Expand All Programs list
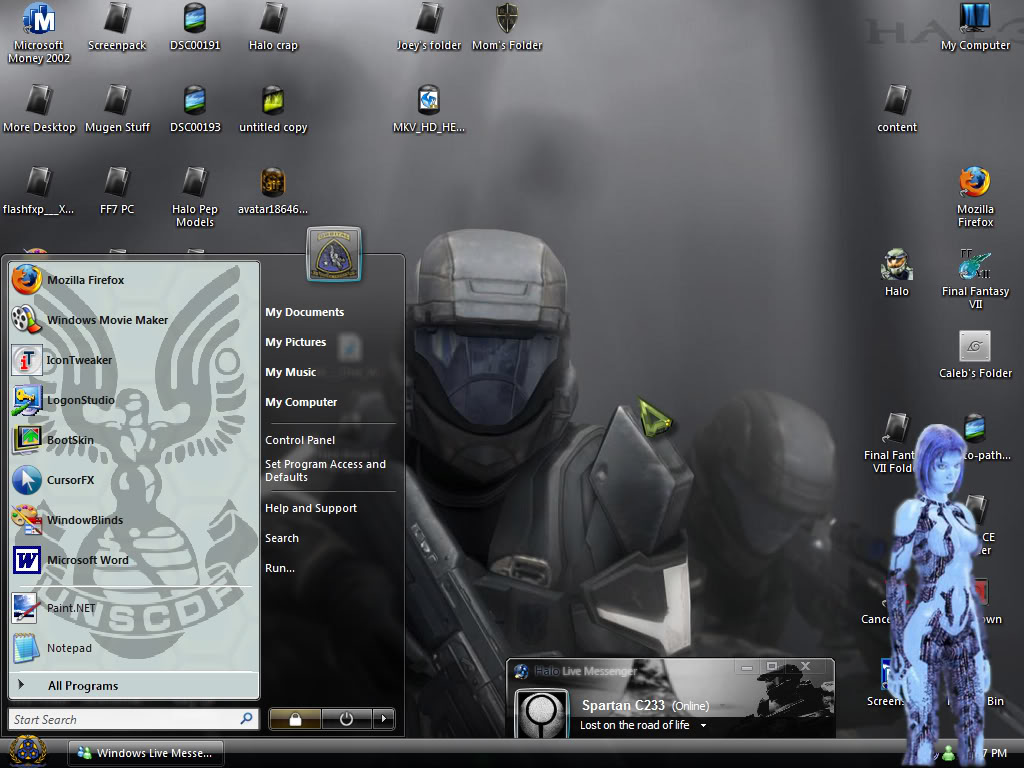The image size is (1024, 768). click(134, 686)
